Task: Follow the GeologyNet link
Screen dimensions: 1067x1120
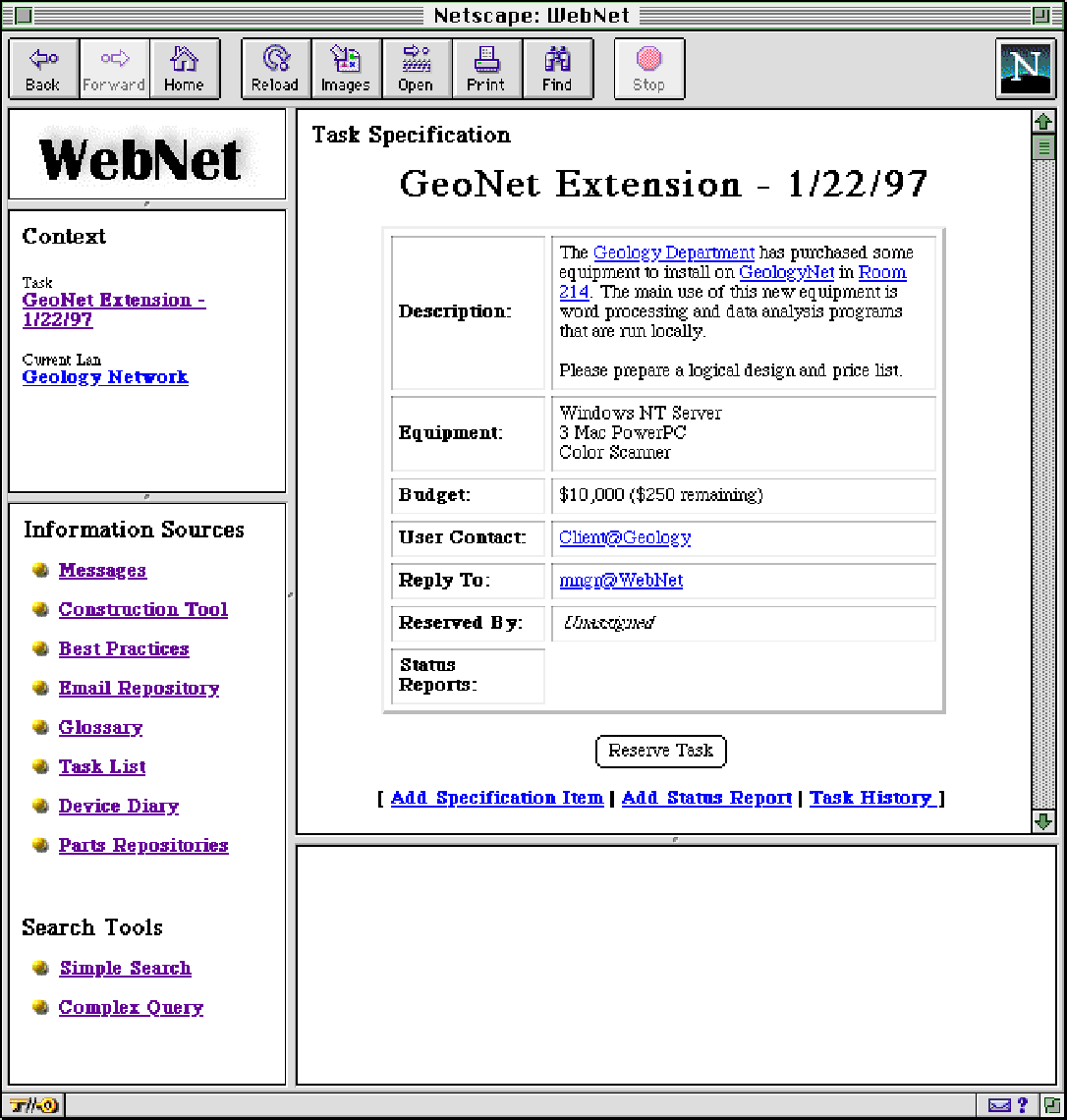Action: click(786, 272)
